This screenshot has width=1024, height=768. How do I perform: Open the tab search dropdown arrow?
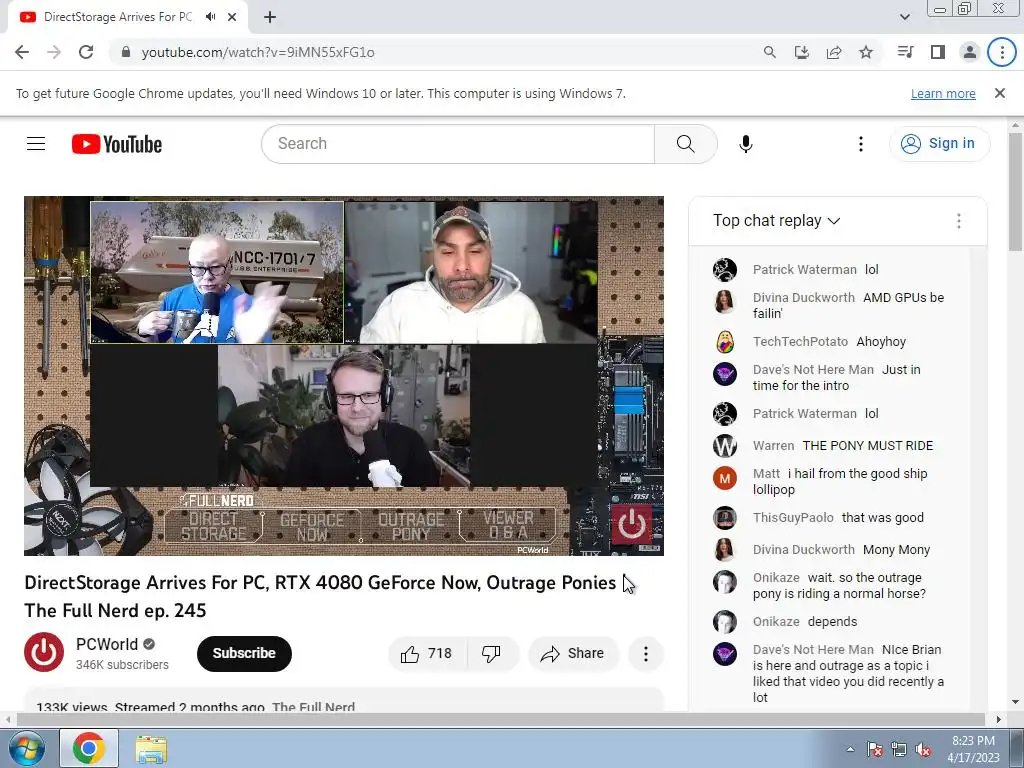904,17
